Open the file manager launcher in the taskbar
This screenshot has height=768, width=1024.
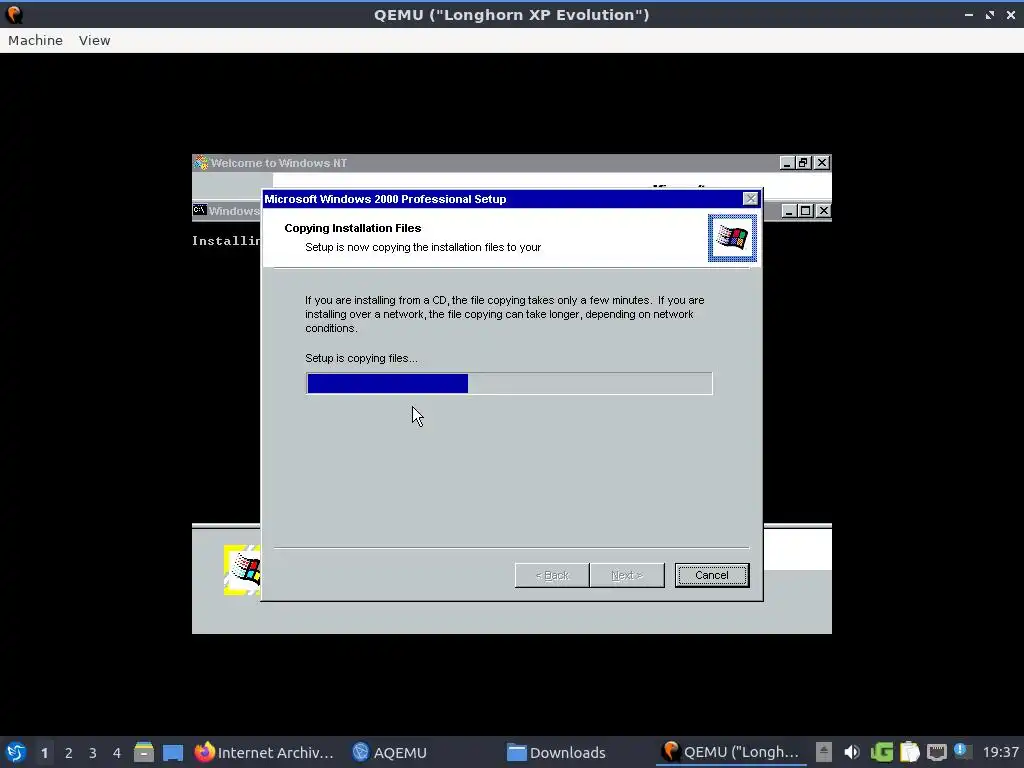coord(144,752)
